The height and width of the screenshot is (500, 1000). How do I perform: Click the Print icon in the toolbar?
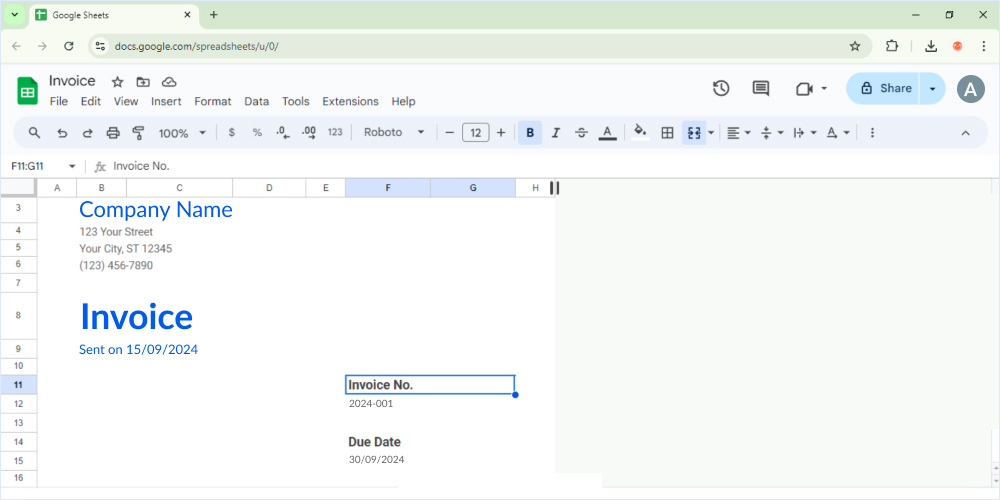click(x=113, y=133)
